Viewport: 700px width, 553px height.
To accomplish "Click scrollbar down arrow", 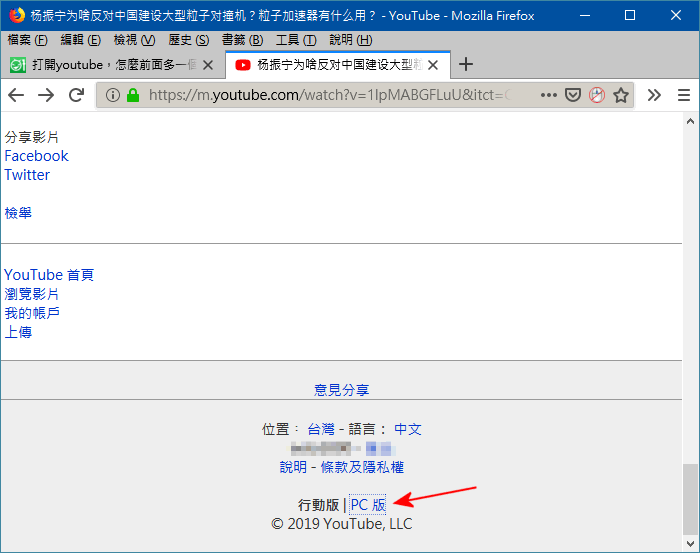I will (690, 544).
